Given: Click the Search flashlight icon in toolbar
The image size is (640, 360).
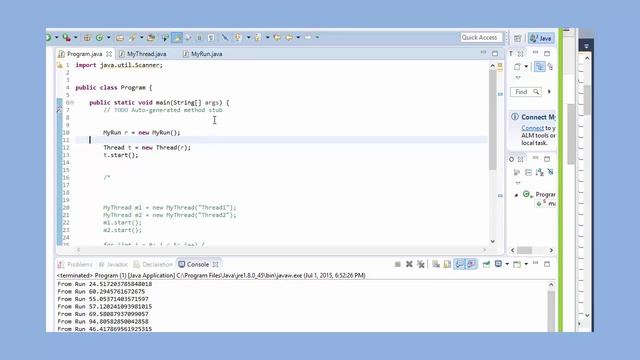Looking at the screenshot, I should [133, 38].
